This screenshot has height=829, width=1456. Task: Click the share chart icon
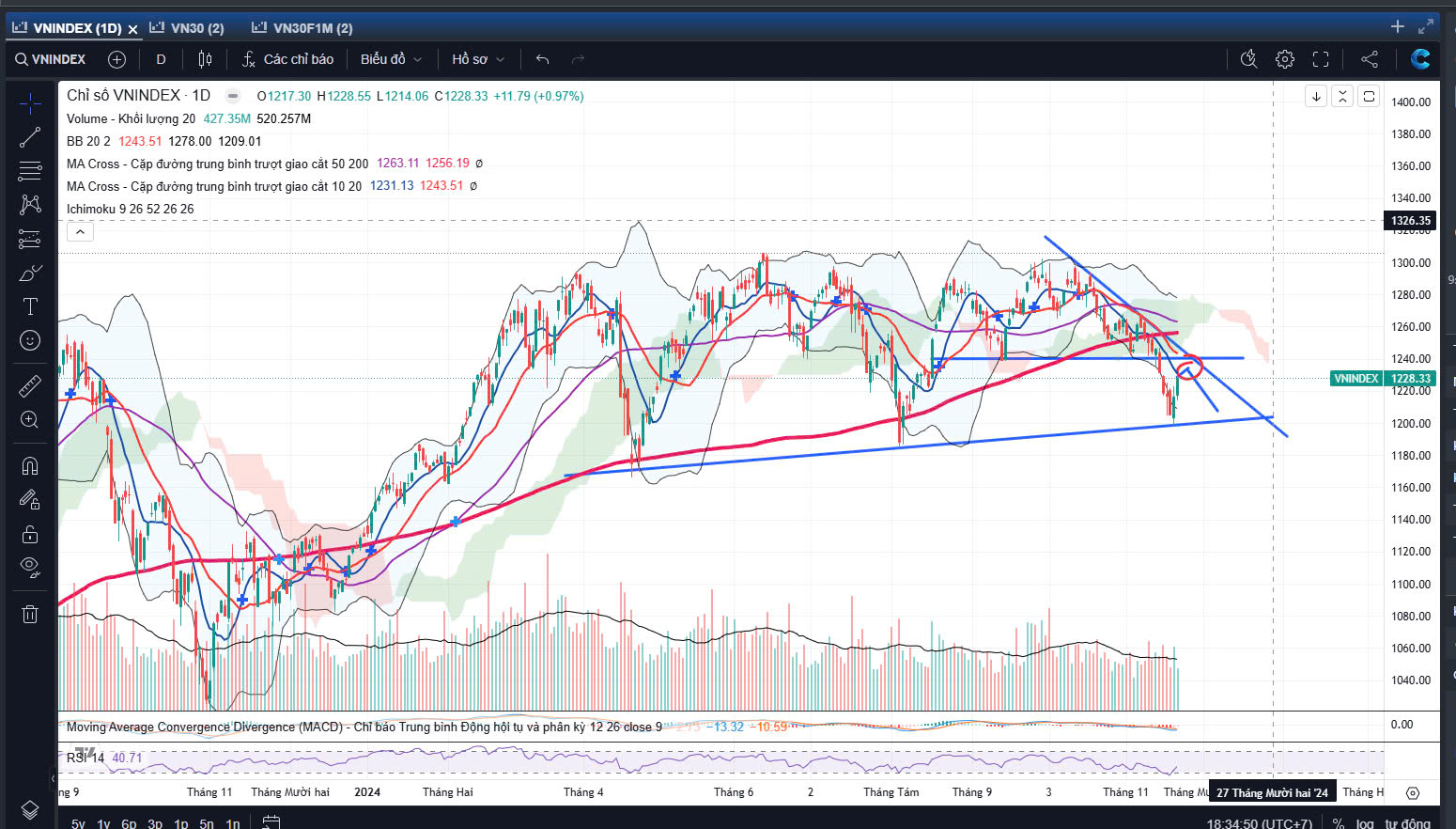click(1370, 59)
